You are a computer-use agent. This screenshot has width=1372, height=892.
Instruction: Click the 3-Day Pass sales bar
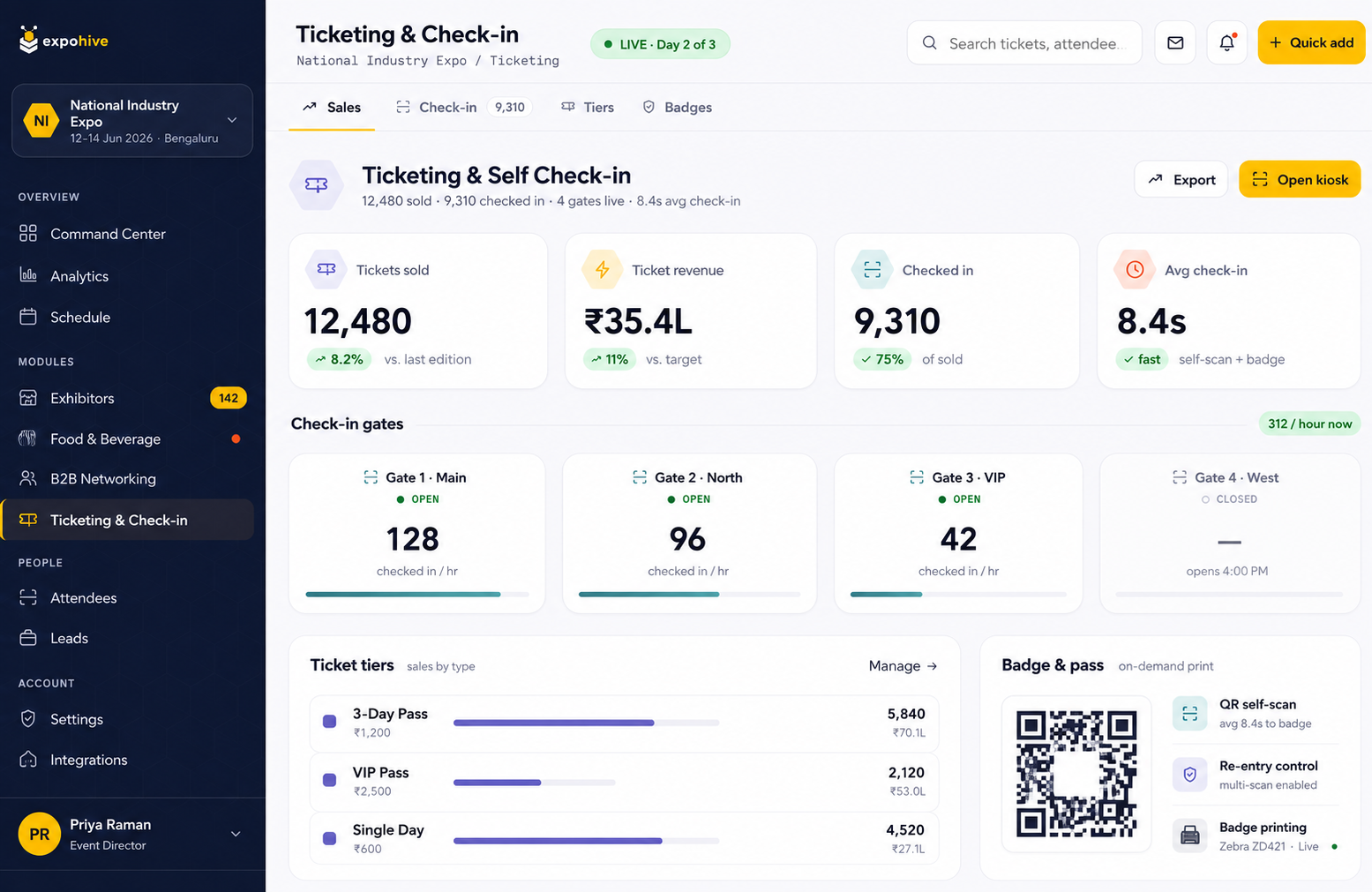click(587, 723)
